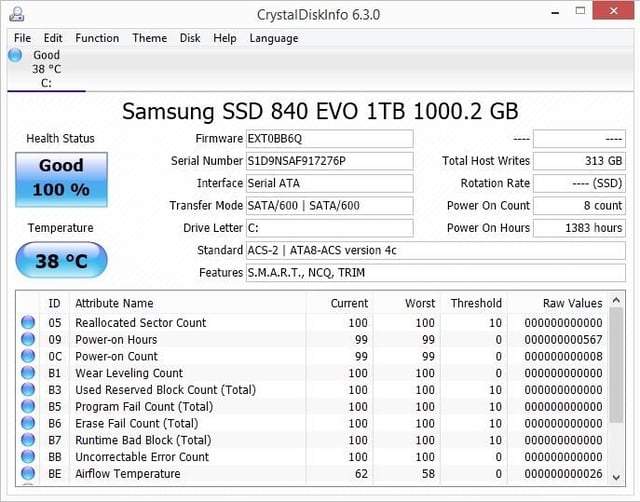Viewport: 640px width, 502px height.
Task: Click Samsung SSD 840 EVO 1TB title
Action: coord(320,111)
